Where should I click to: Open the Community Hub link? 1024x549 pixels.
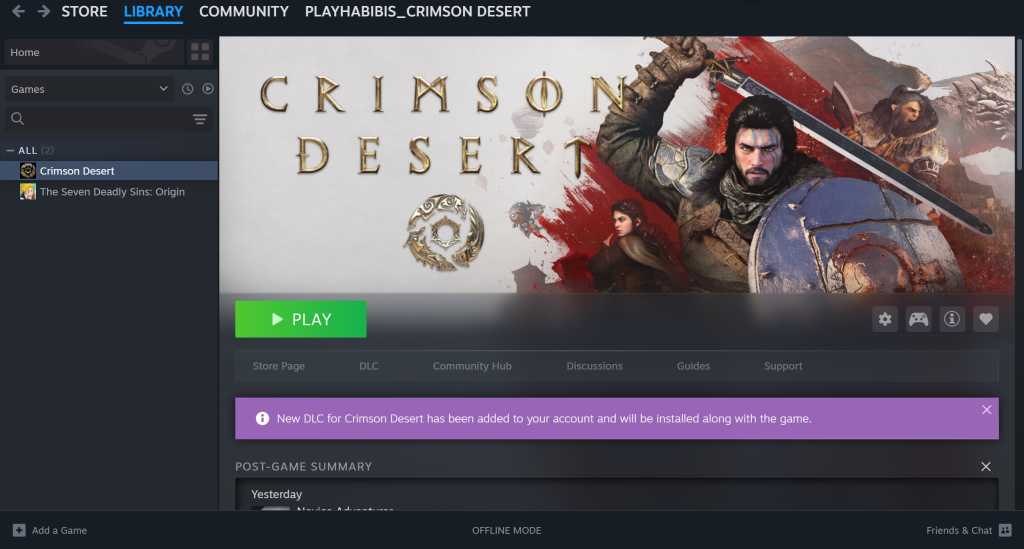pos(472,366)
